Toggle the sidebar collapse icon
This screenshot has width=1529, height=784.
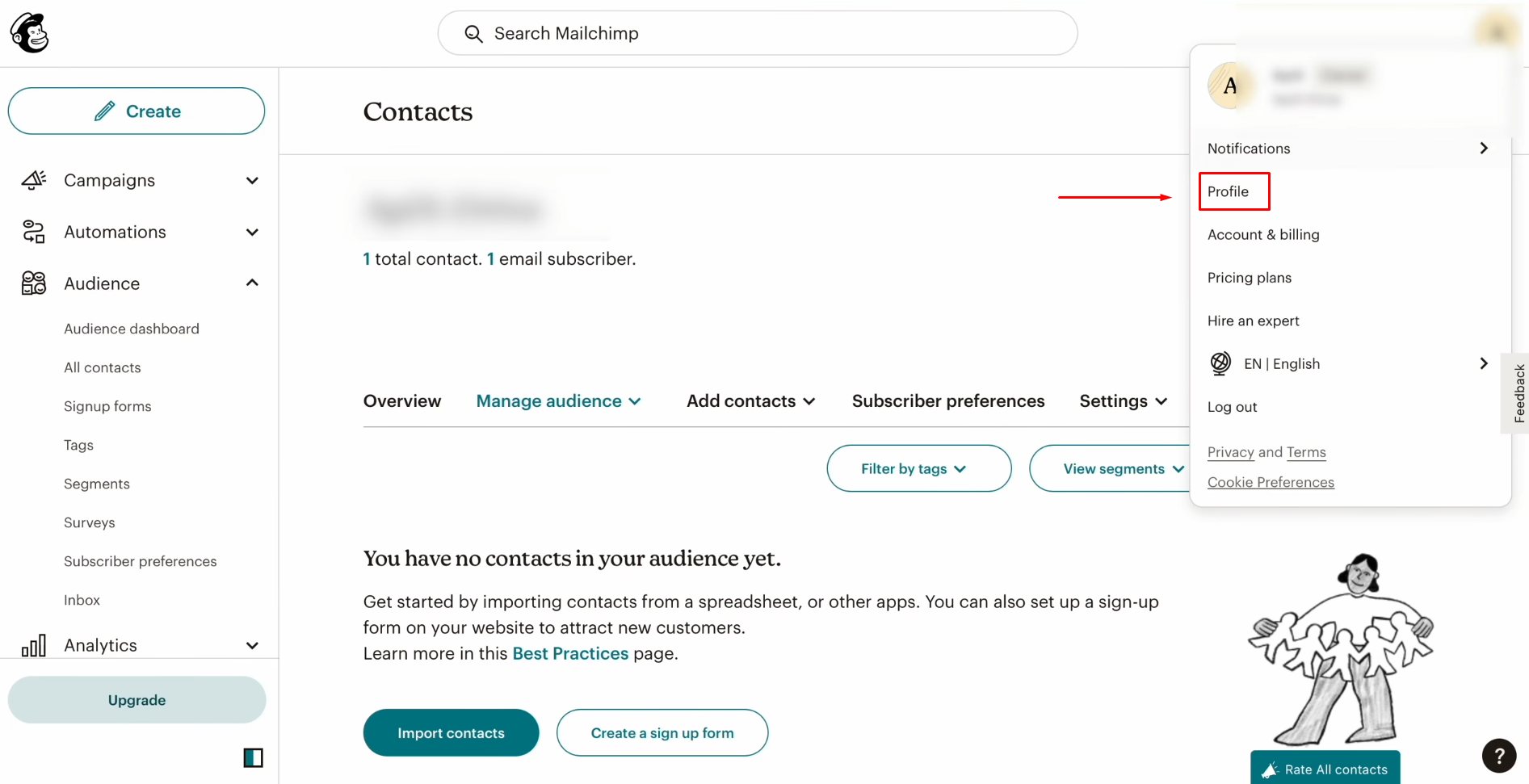click(254, 757)
